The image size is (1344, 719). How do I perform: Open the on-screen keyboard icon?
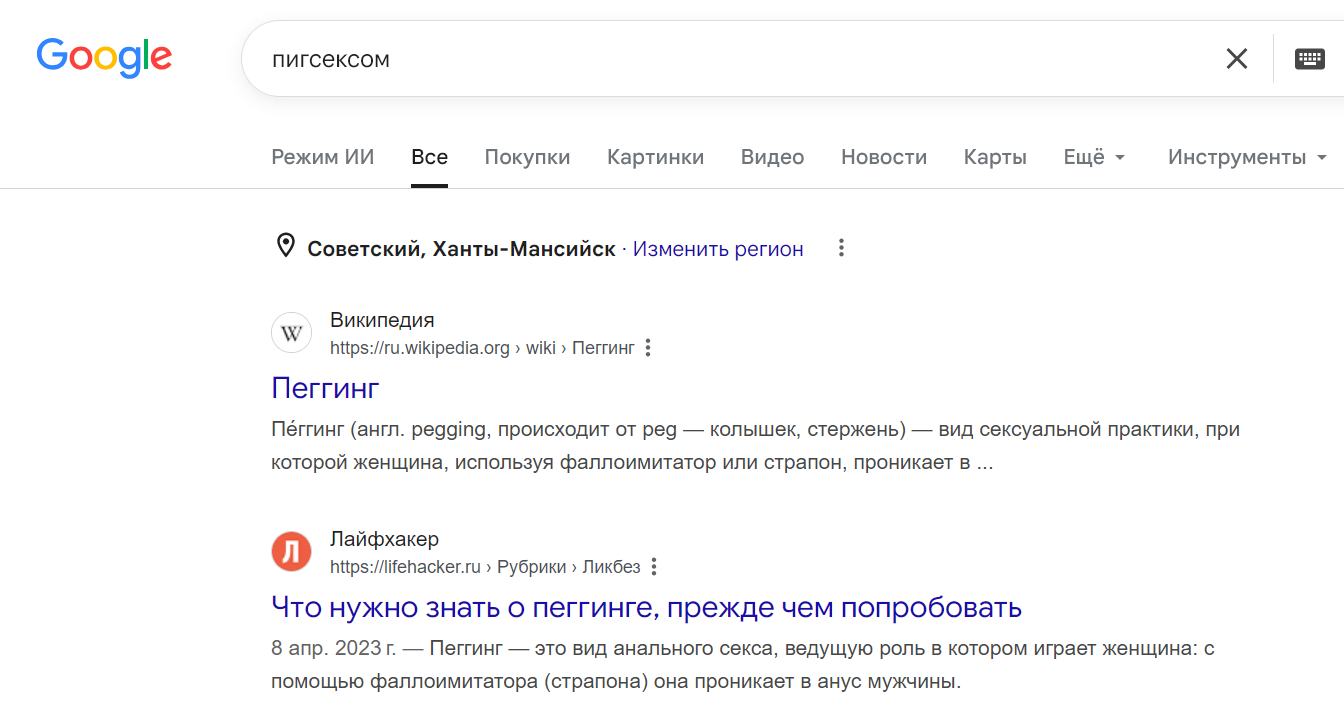coord(1309,58)
